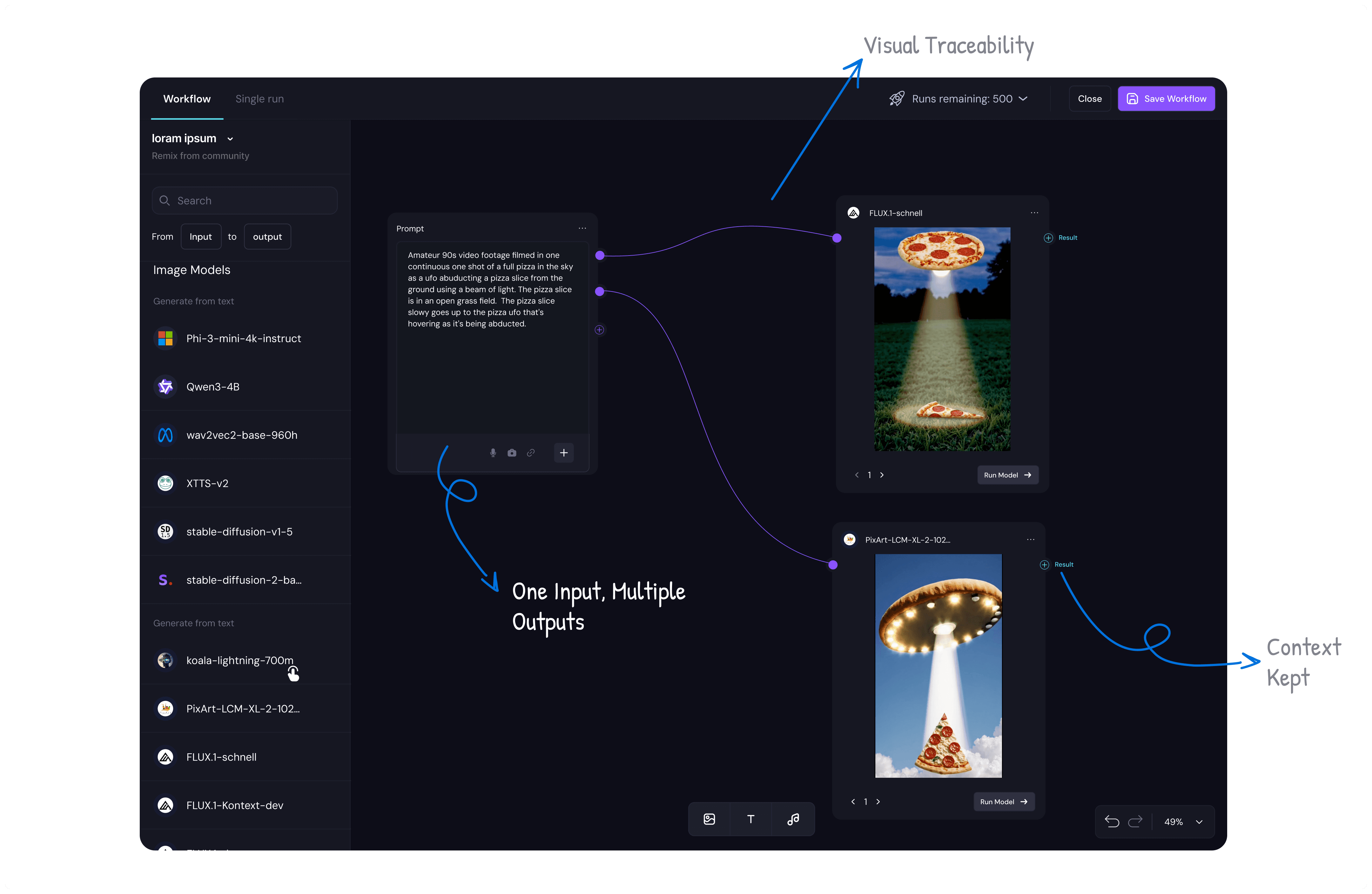Select the Workflow tab
1372x894 pixels.
pyautogui.click(x=187, y=98)
